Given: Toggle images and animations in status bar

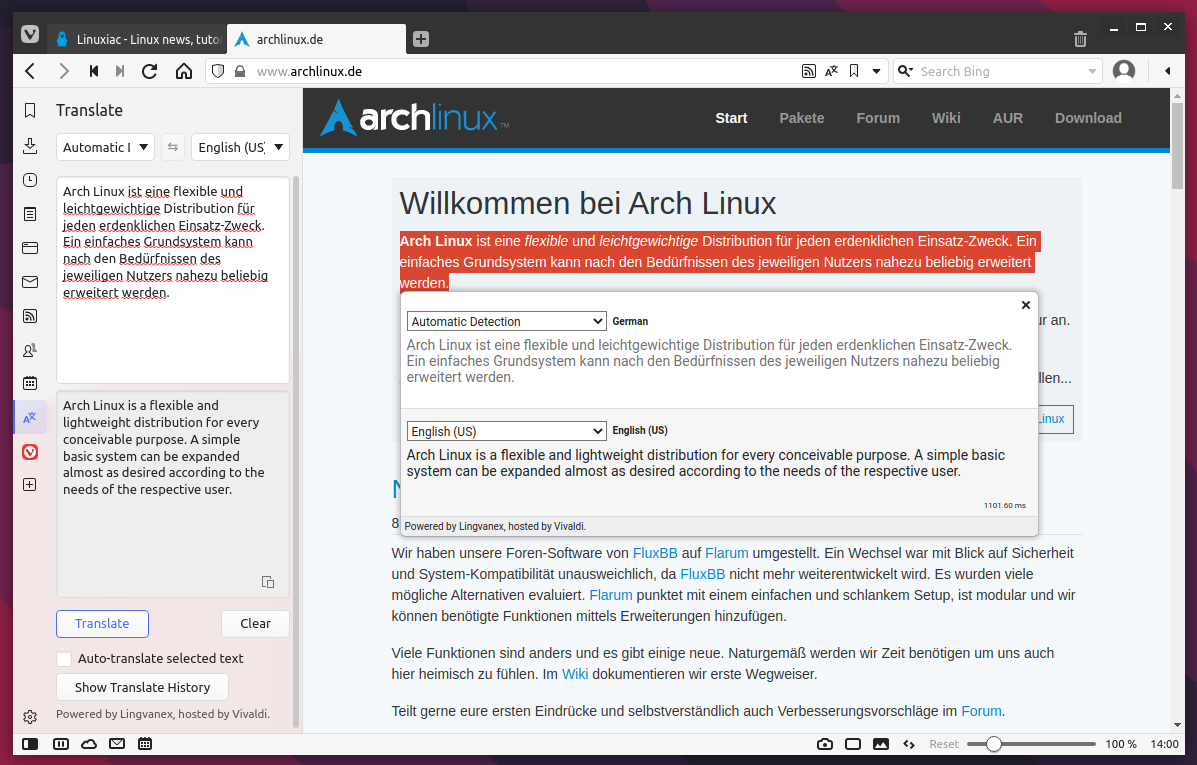Looking at the screenshot, I should click(x=881, y=744).
